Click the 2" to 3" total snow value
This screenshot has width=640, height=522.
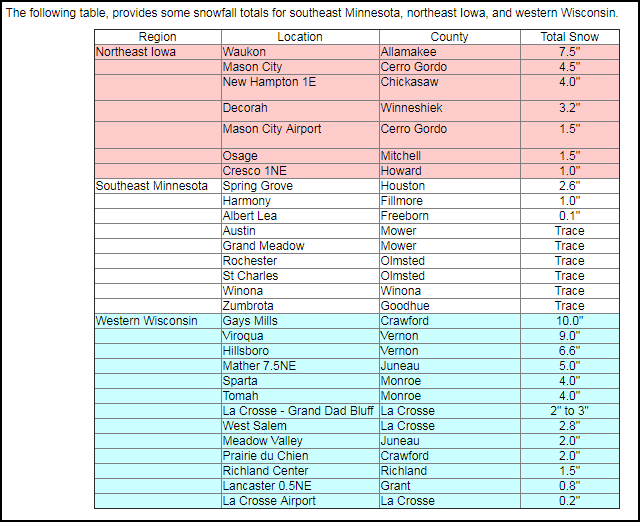(x=570, y=411)
